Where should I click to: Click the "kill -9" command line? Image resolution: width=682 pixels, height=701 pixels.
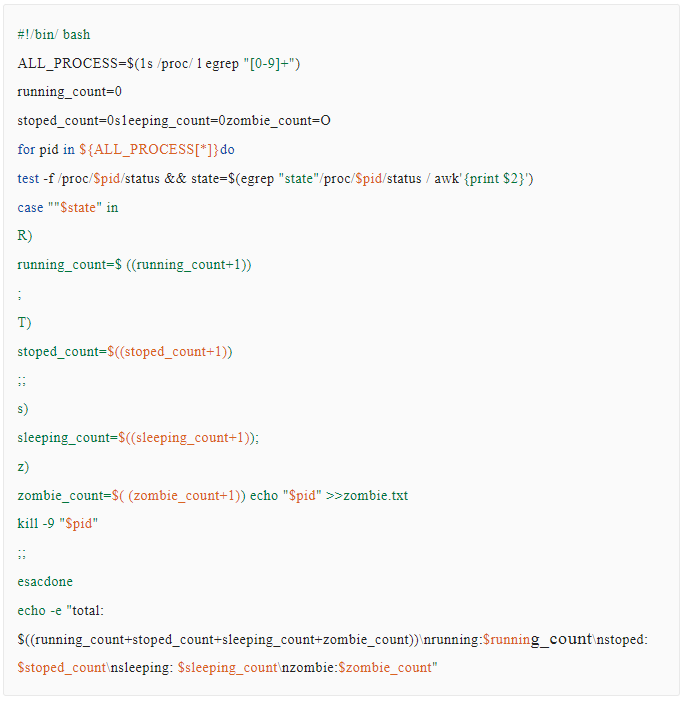[58, 524]
